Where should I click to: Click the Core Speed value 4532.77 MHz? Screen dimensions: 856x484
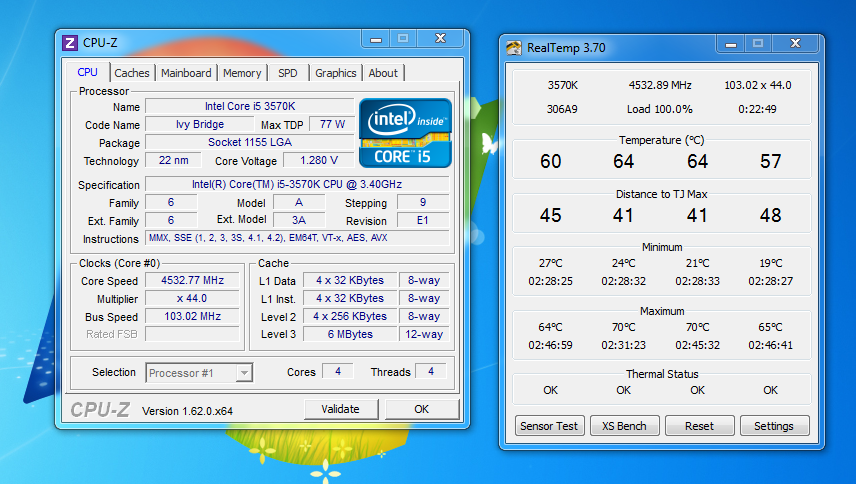click(x=192, y=280)
